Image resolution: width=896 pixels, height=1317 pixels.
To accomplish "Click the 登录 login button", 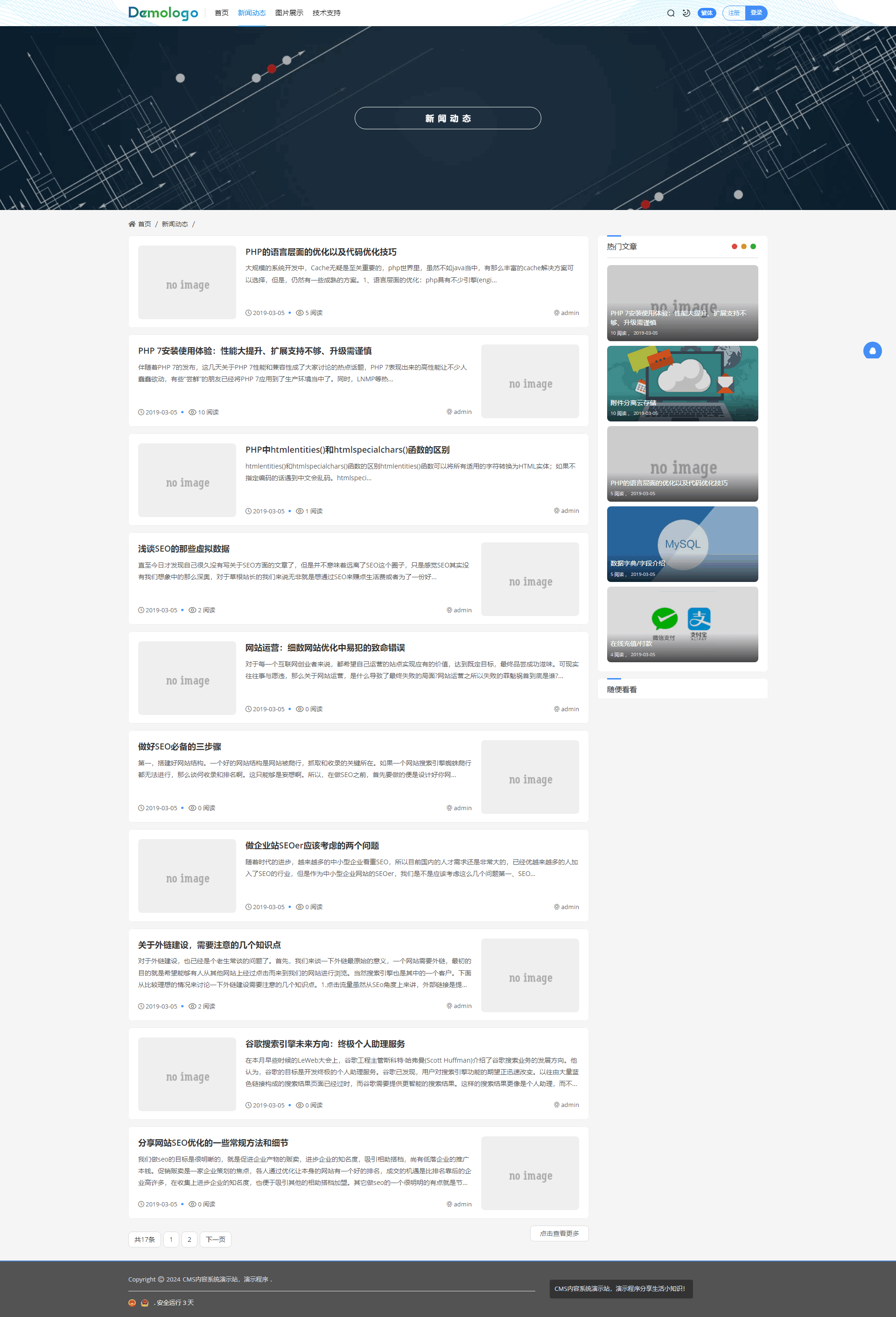I will 756,13.
